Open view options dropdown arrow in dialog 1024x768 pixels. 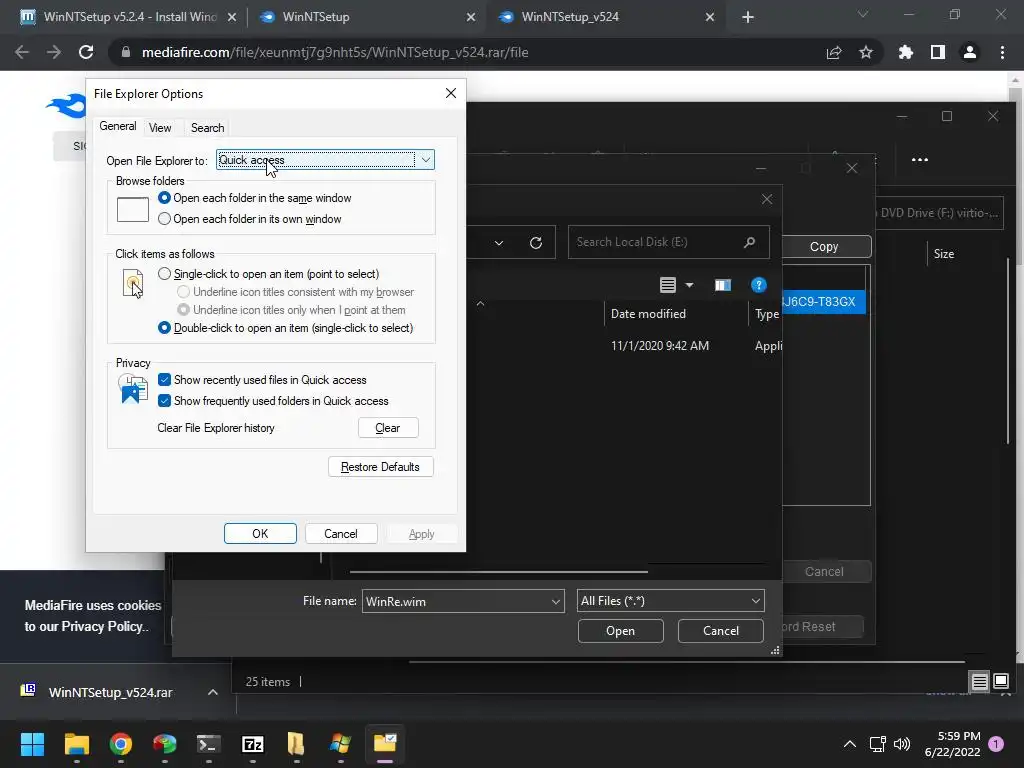[689, 285]
